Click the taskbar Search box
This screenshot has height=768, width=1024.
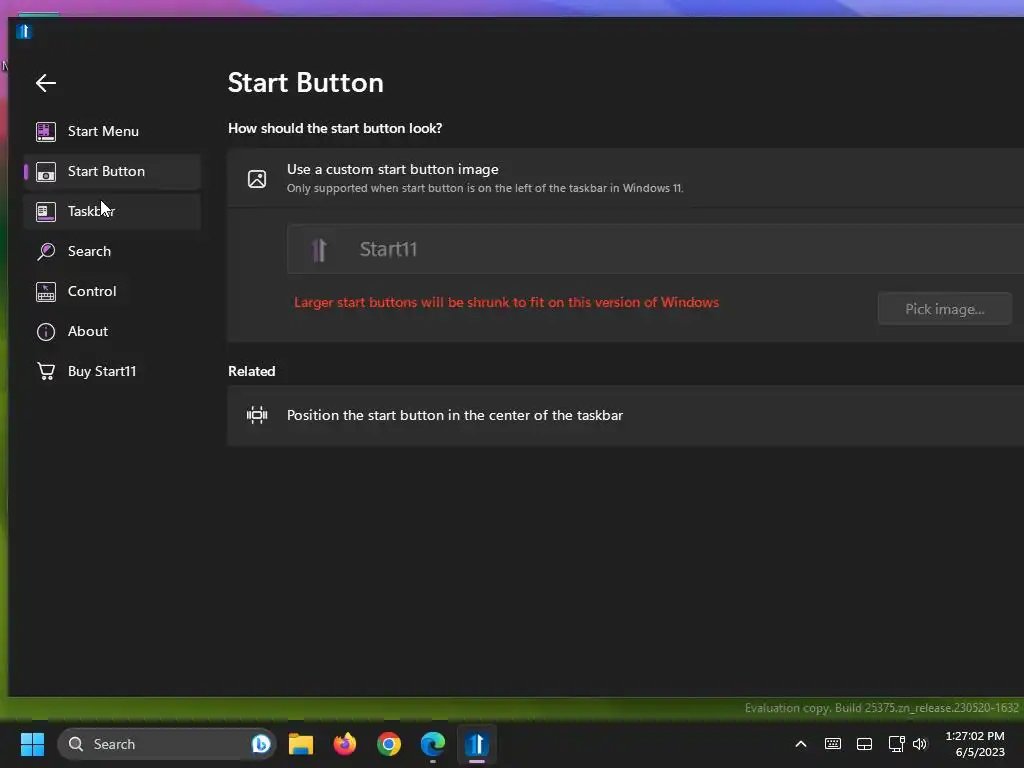coord(167,744)
